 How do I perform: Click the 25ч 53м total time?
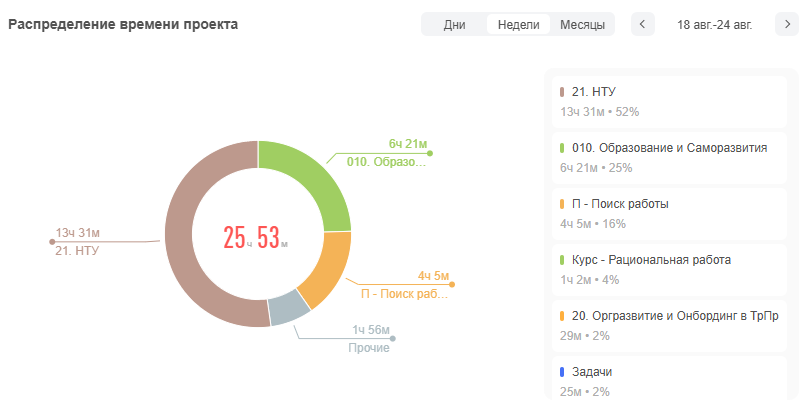tap(256, 238)
